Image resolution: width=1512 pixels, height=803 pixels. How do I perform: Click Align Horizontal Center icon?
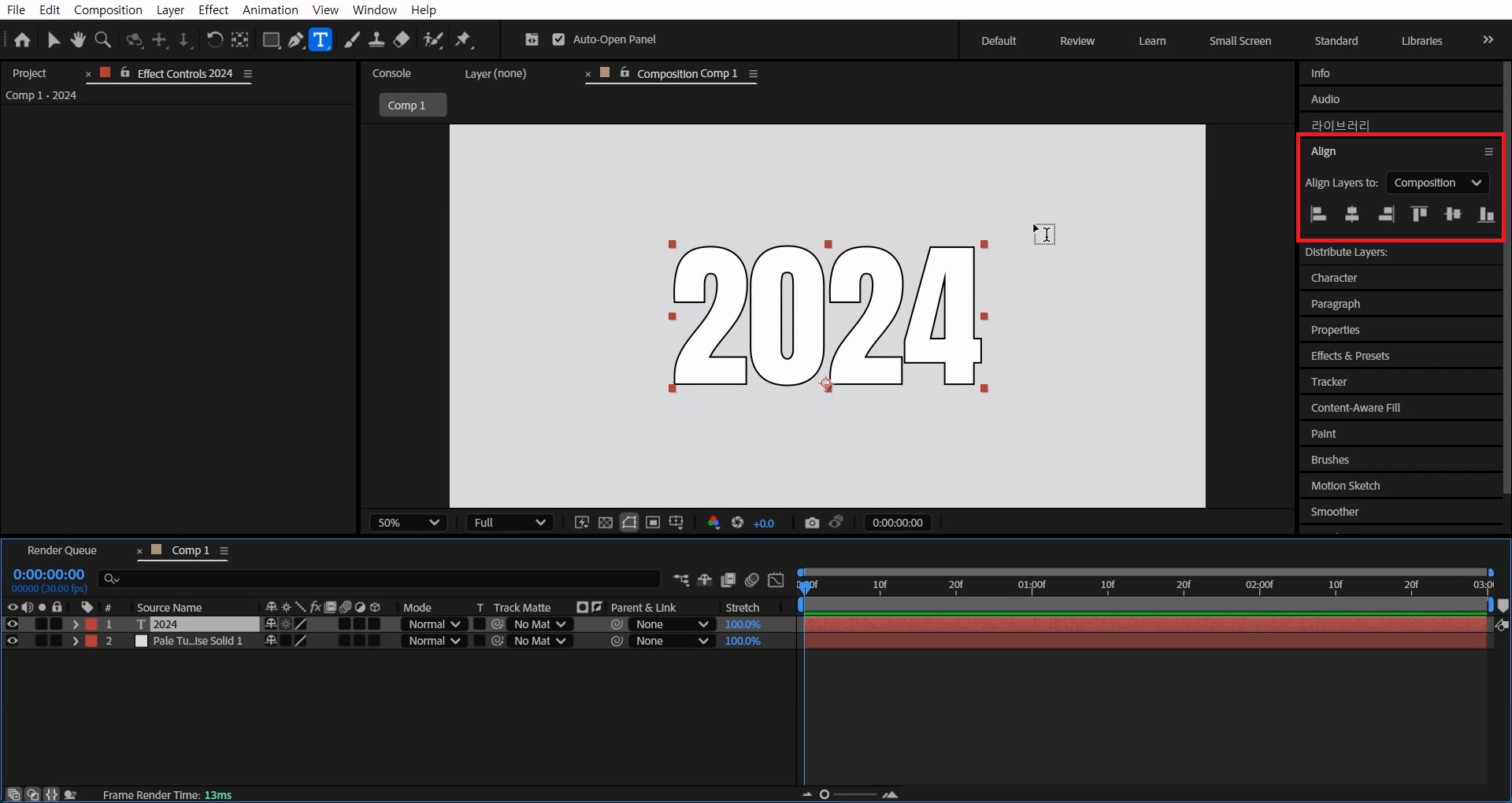click(1352, 214)
